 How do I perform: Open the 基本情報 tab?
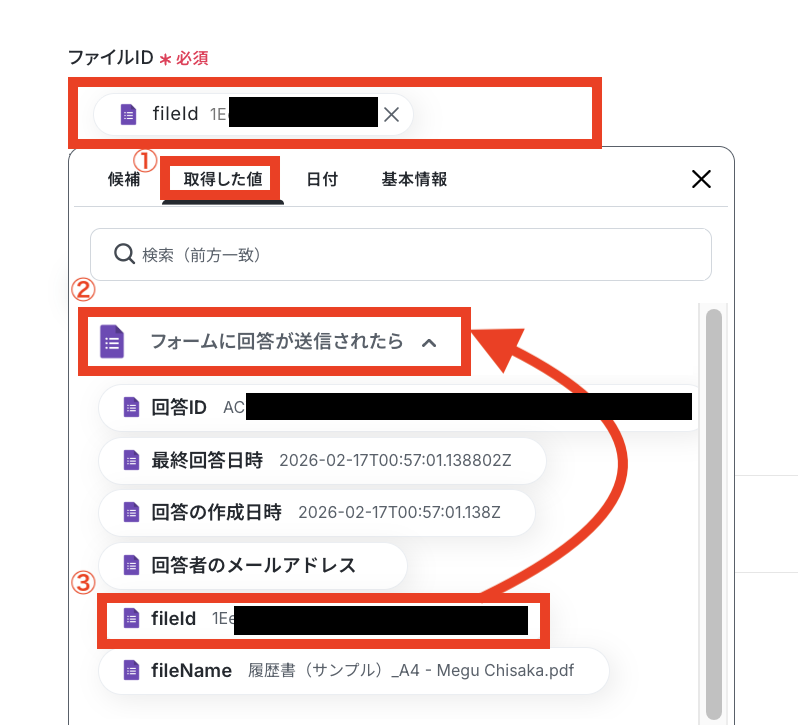point(414,179)
